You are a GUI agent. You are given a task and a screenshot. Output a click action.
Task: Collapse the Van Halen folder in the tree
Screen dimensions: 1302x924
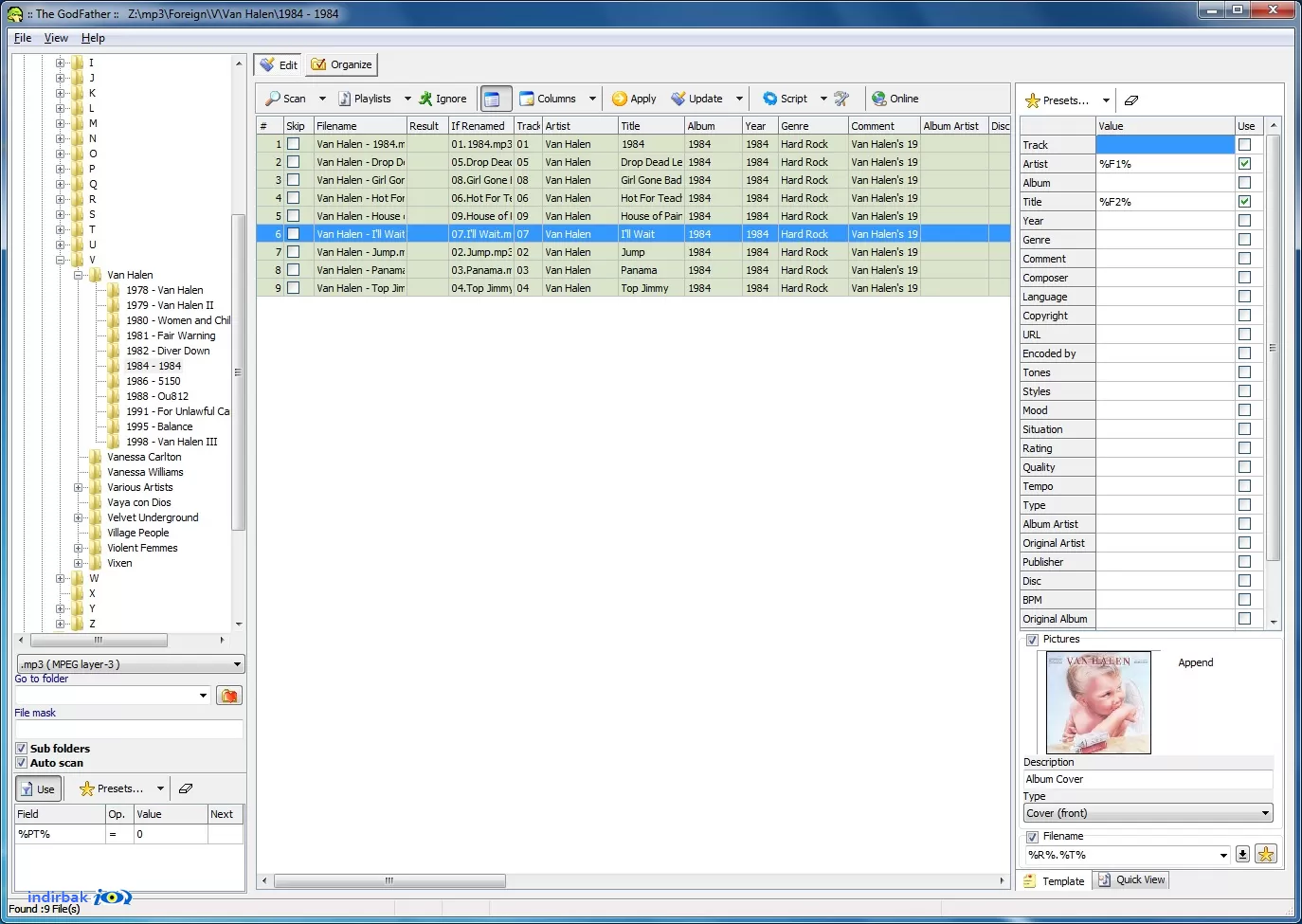79,275
